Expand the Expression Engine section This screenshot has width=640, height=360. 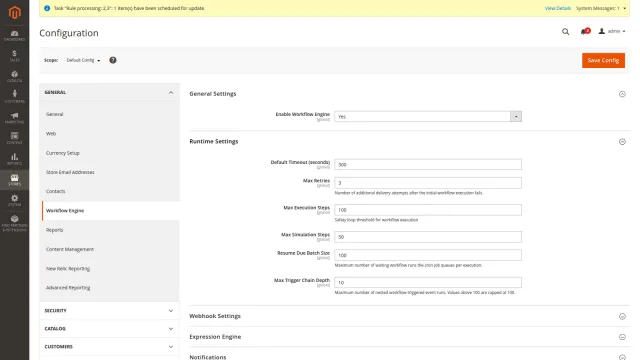(x=622, y=337)
